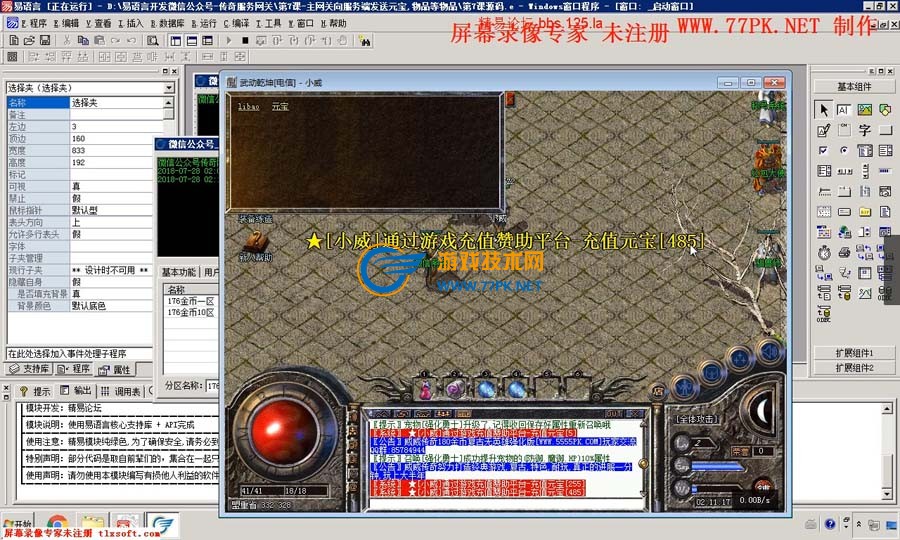
Task: Click the property panel scrollbar up arrow
Action: (x=169, y=102)
